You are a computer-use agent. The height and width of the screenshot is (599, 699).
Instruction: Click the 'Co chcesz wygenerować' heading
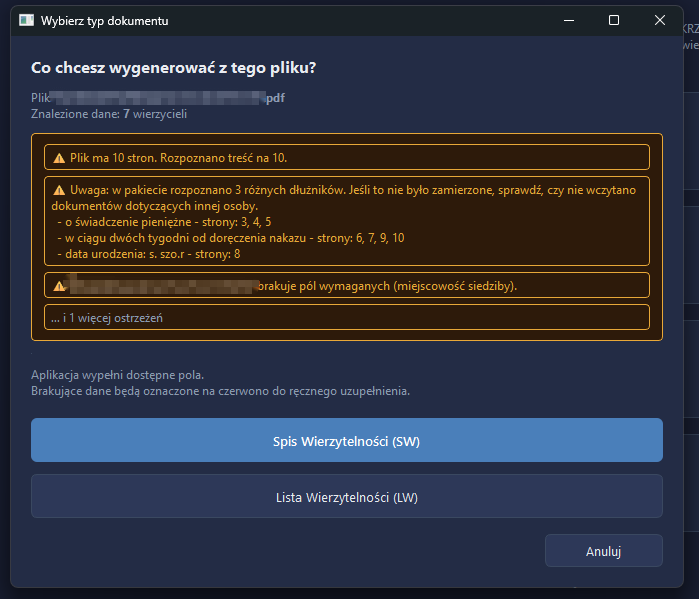pyautogui.click(x=173, y=68)
